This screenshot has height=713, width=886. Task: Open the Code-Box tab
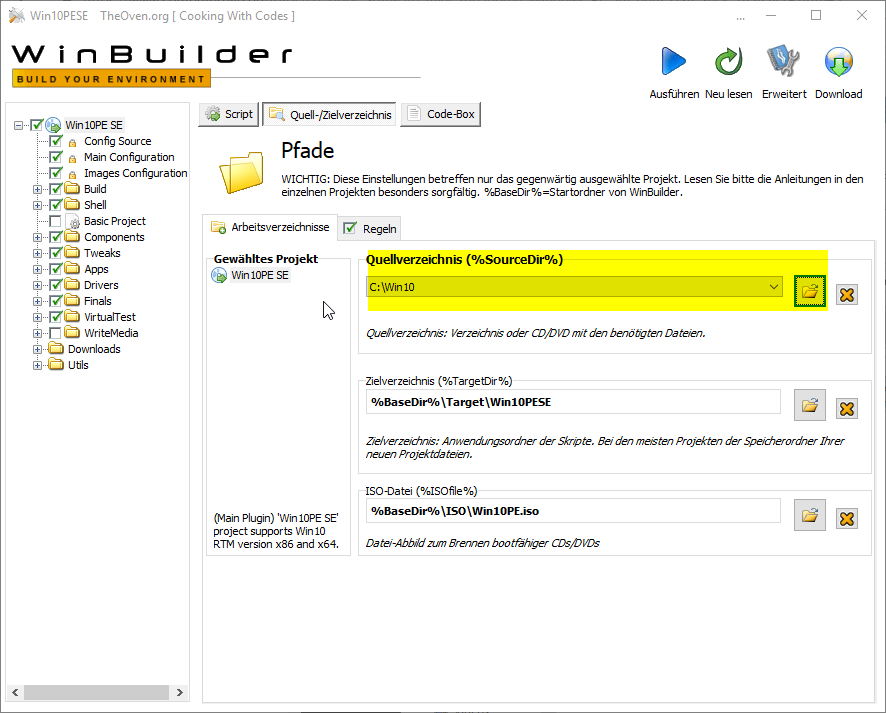click(x=441, y=114)
